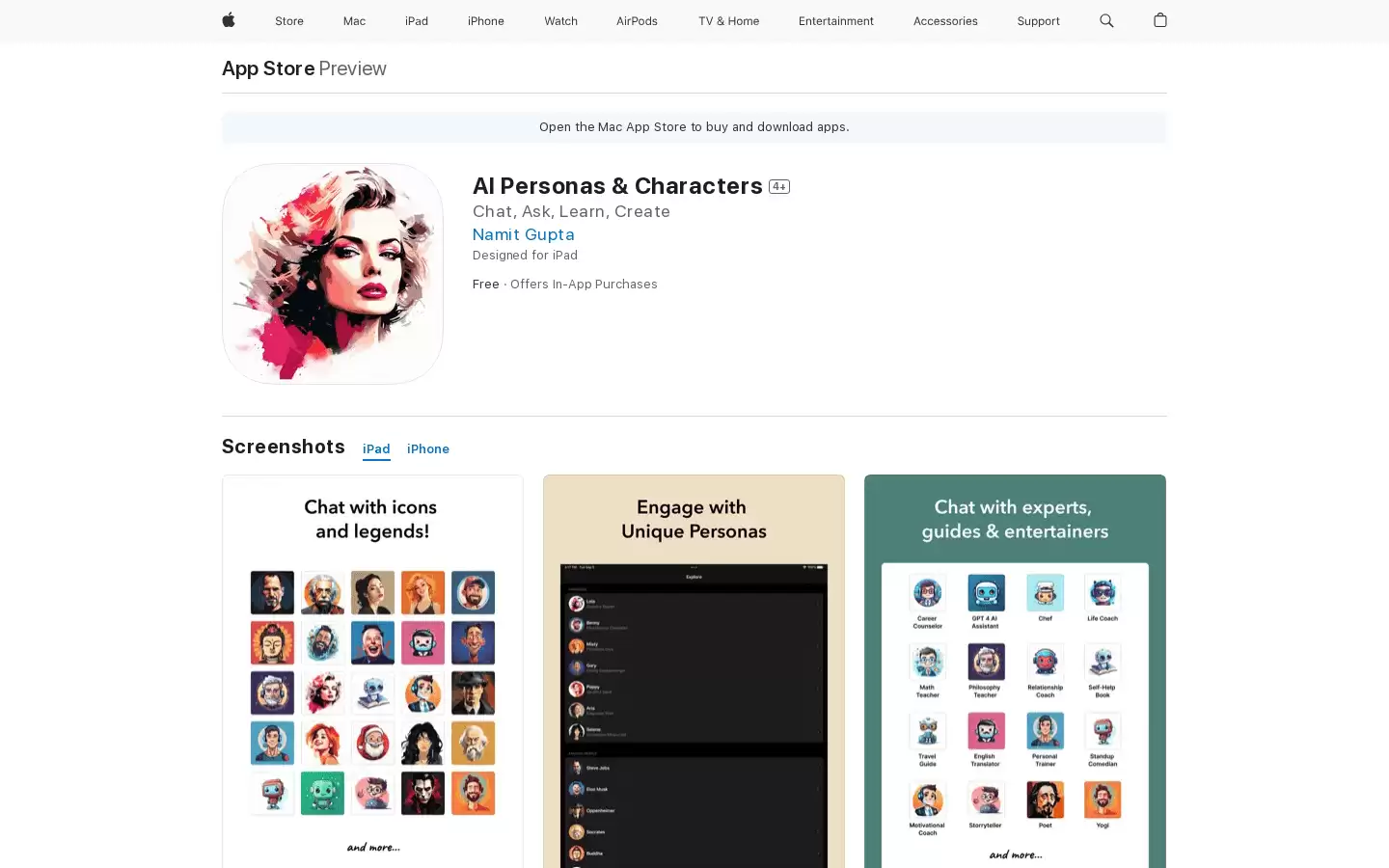The image size is (1389, 868).
Task: Open the iPhone nav item
Action: (x=486, y=21)
